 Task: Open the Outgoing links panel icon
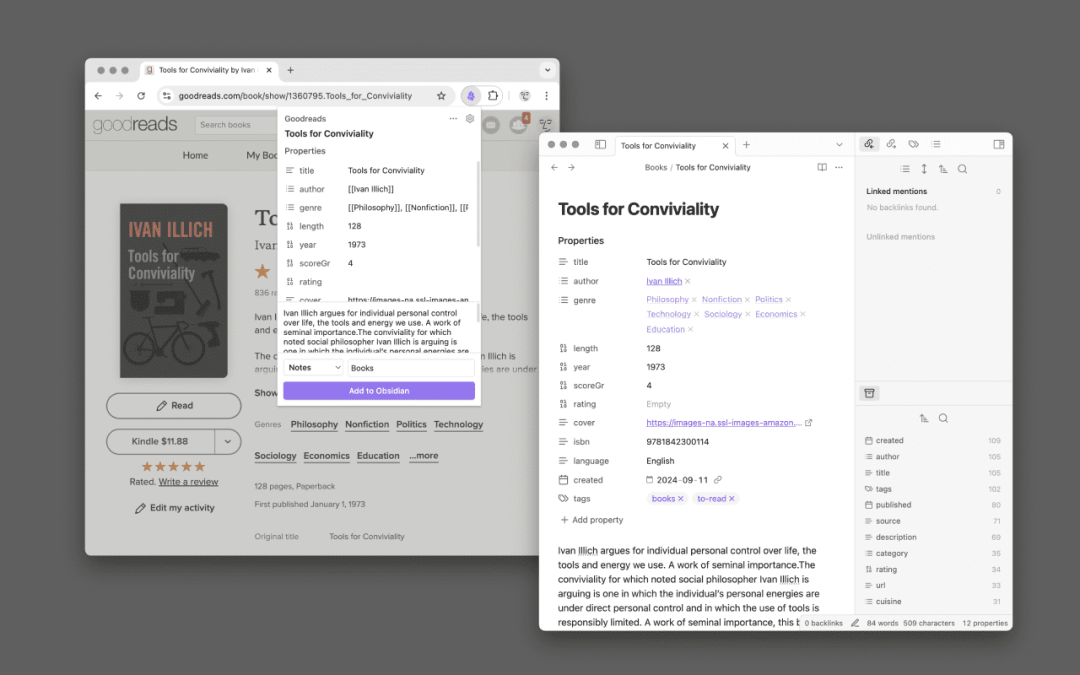pyautogui.click(x=891, y=144)
